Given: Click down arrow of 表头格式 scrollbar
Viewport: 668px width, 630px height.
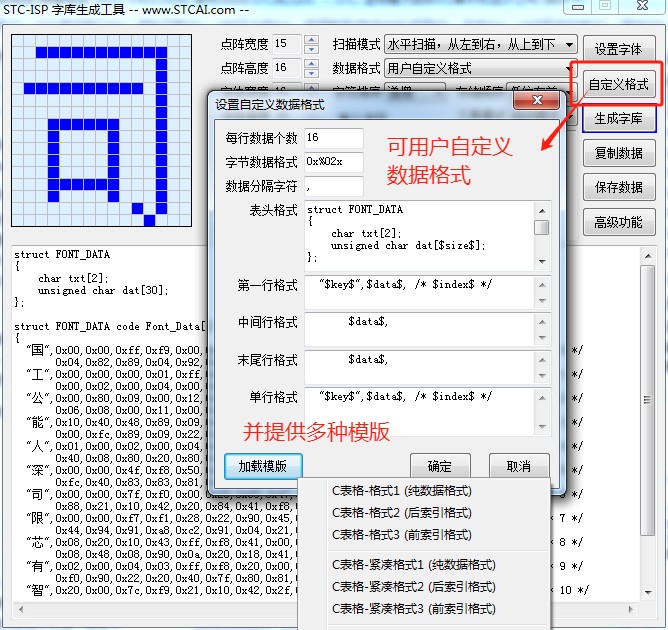Looking at the screenshot, I should [x=542, y=261].
